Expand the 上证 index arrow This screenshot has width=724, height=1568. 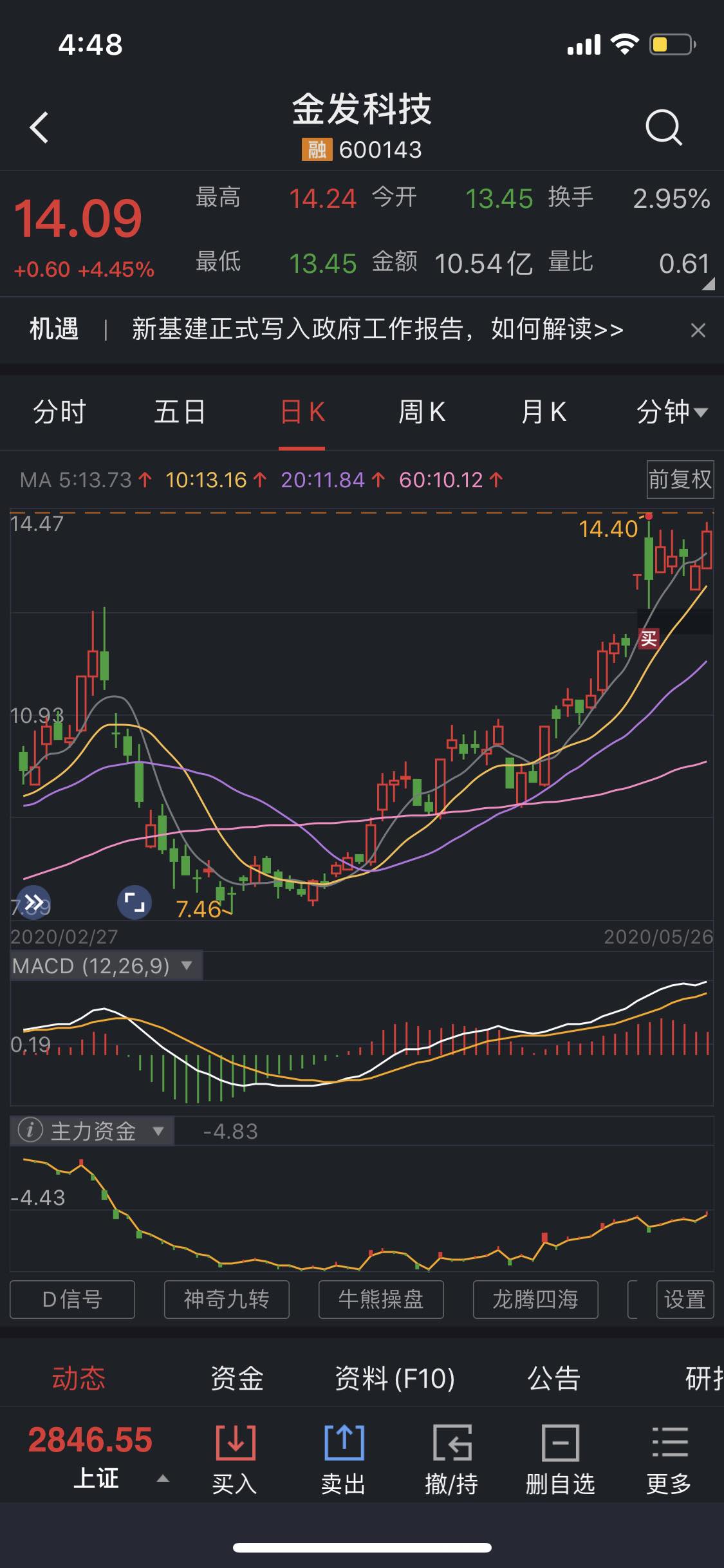[163, 1479]
